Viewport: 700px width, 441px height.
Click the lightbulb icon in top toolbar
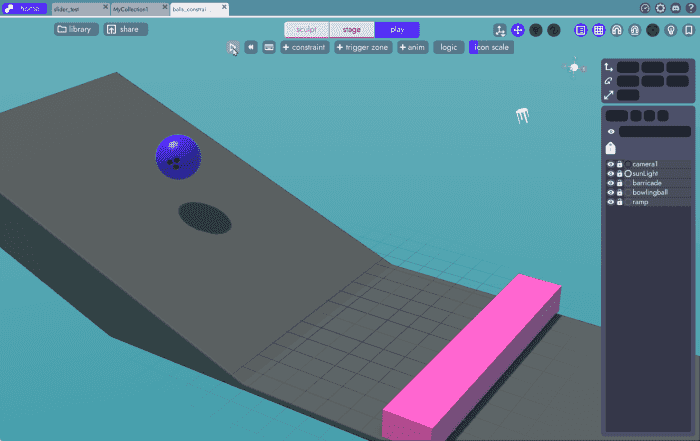670,30
